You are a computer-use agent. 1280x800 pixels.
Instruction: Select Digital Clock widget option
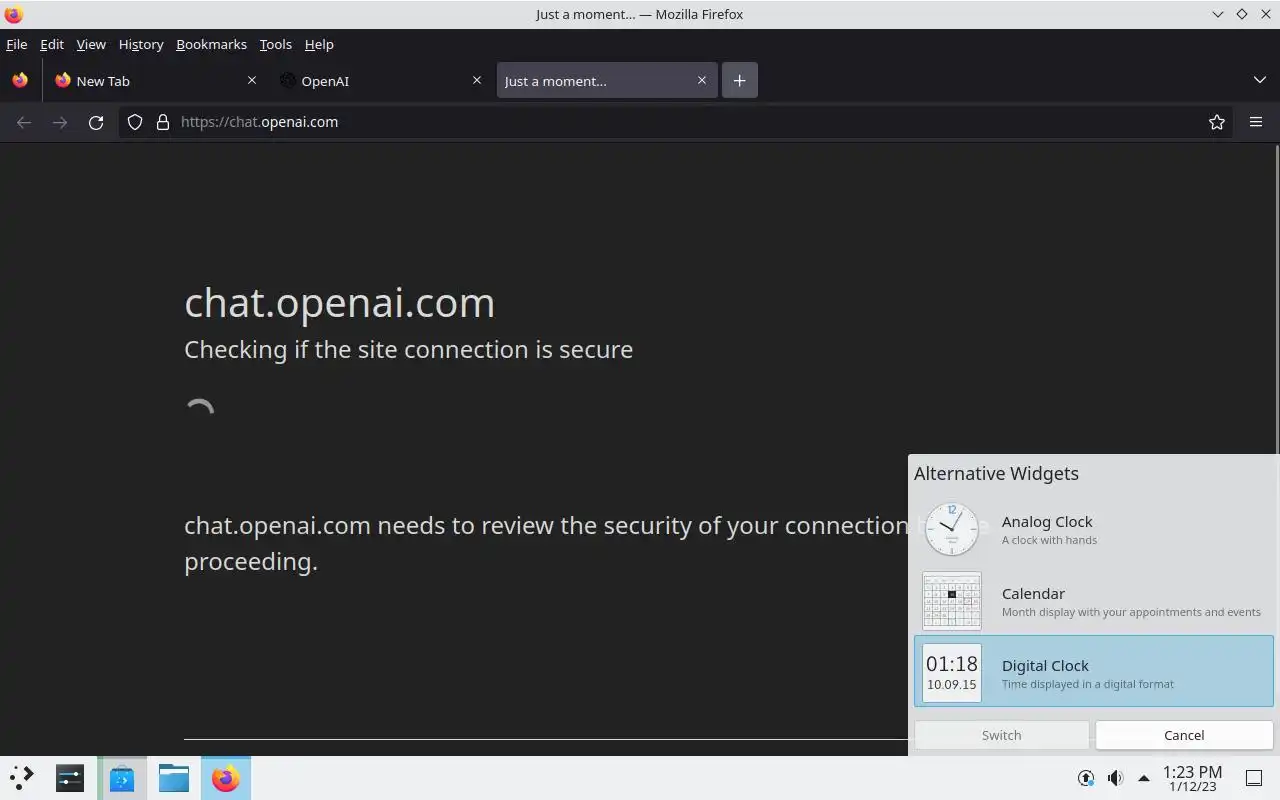click(x=1094, y=671)
